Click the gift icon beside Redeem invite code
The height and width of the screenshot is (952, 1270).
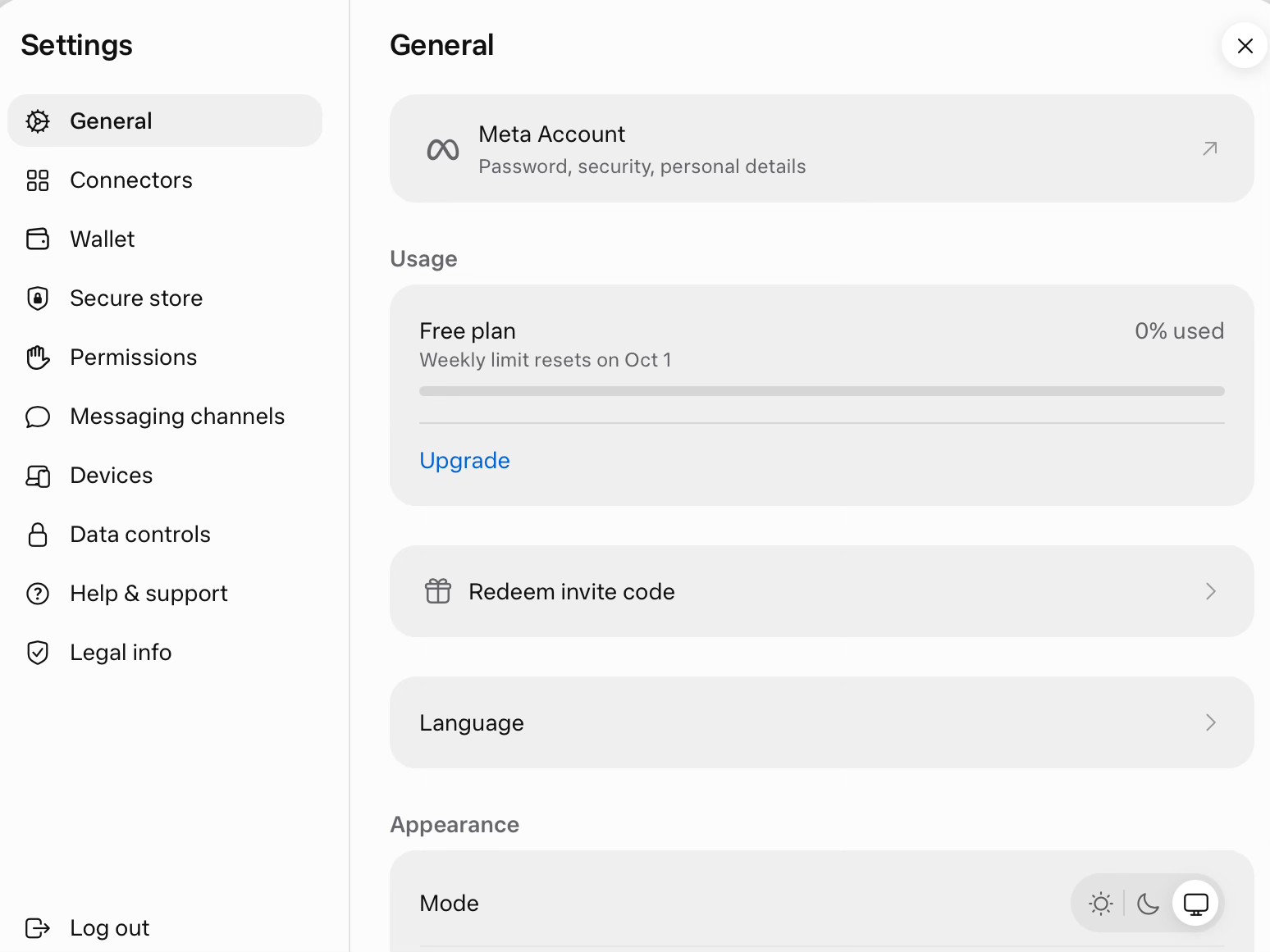[438, 591]
